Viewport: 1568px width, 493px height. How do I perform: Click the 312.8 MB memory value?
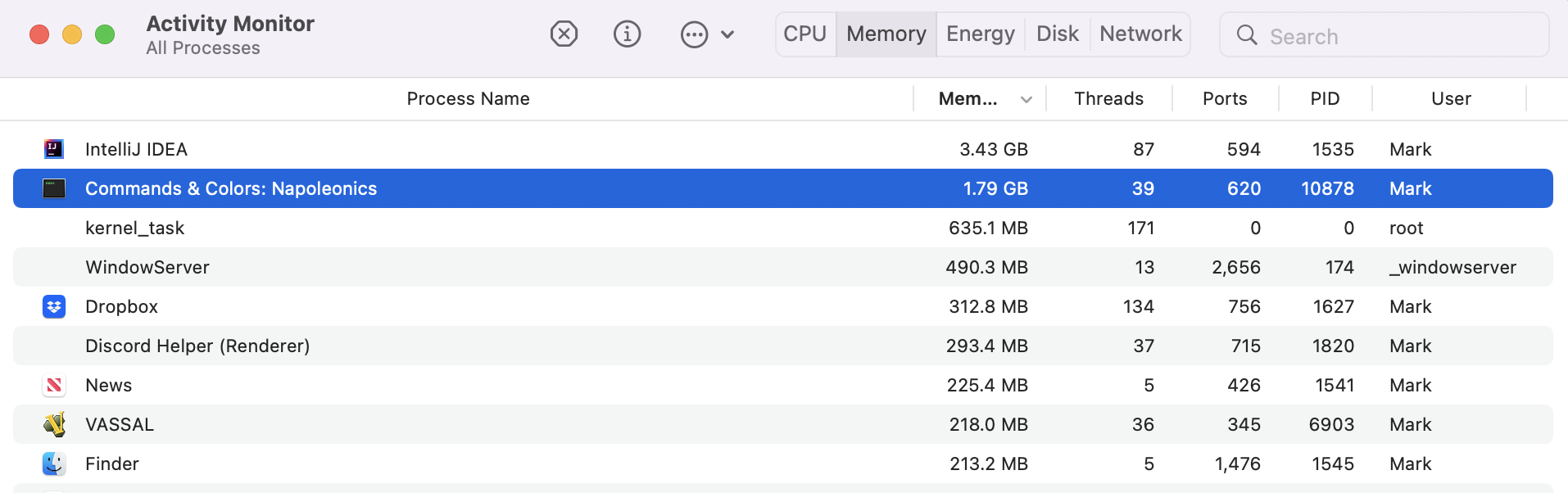(x=988, y=306)
